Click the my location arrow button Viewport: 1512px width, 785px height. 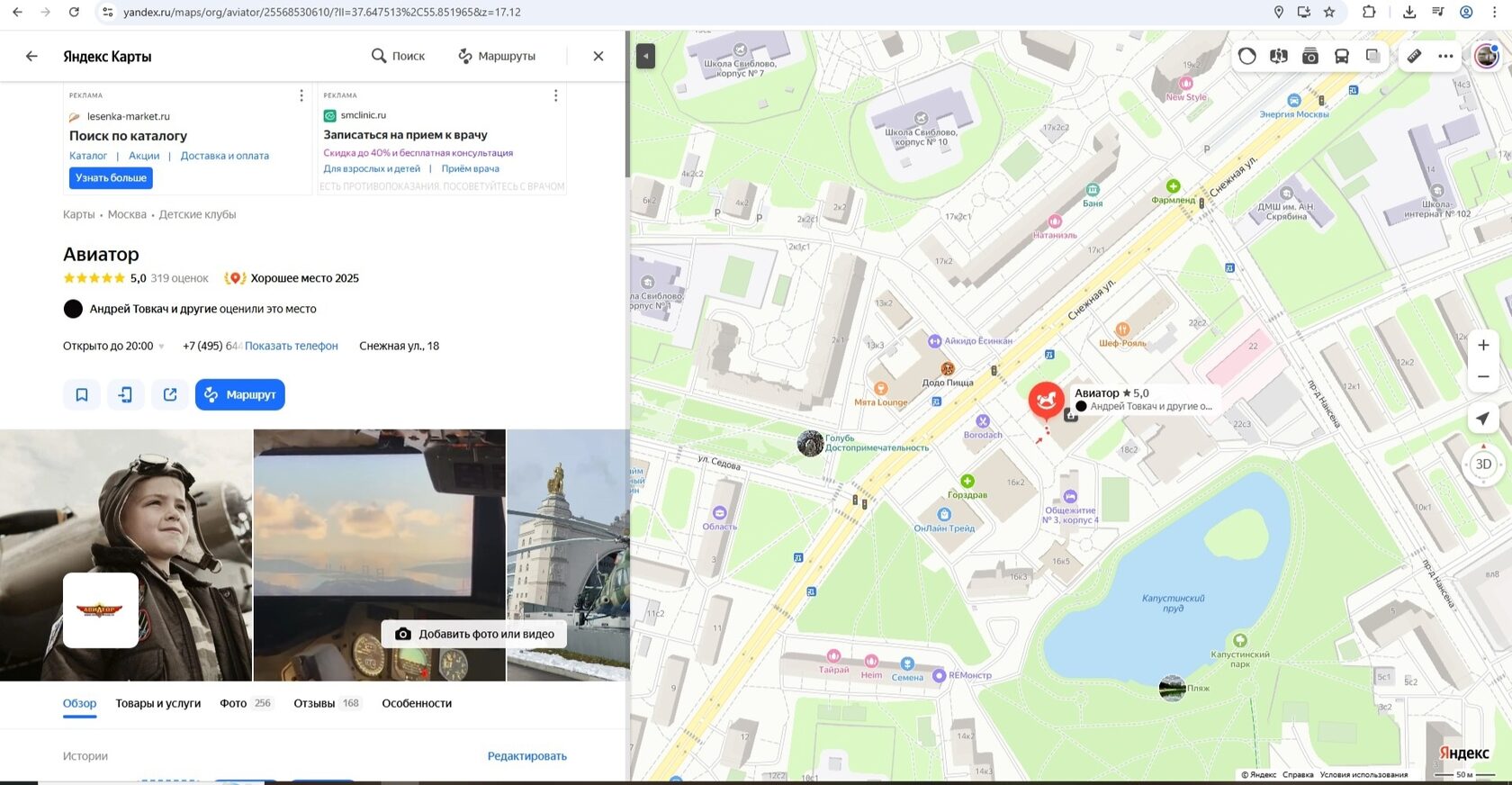(x=1483, y=419)
